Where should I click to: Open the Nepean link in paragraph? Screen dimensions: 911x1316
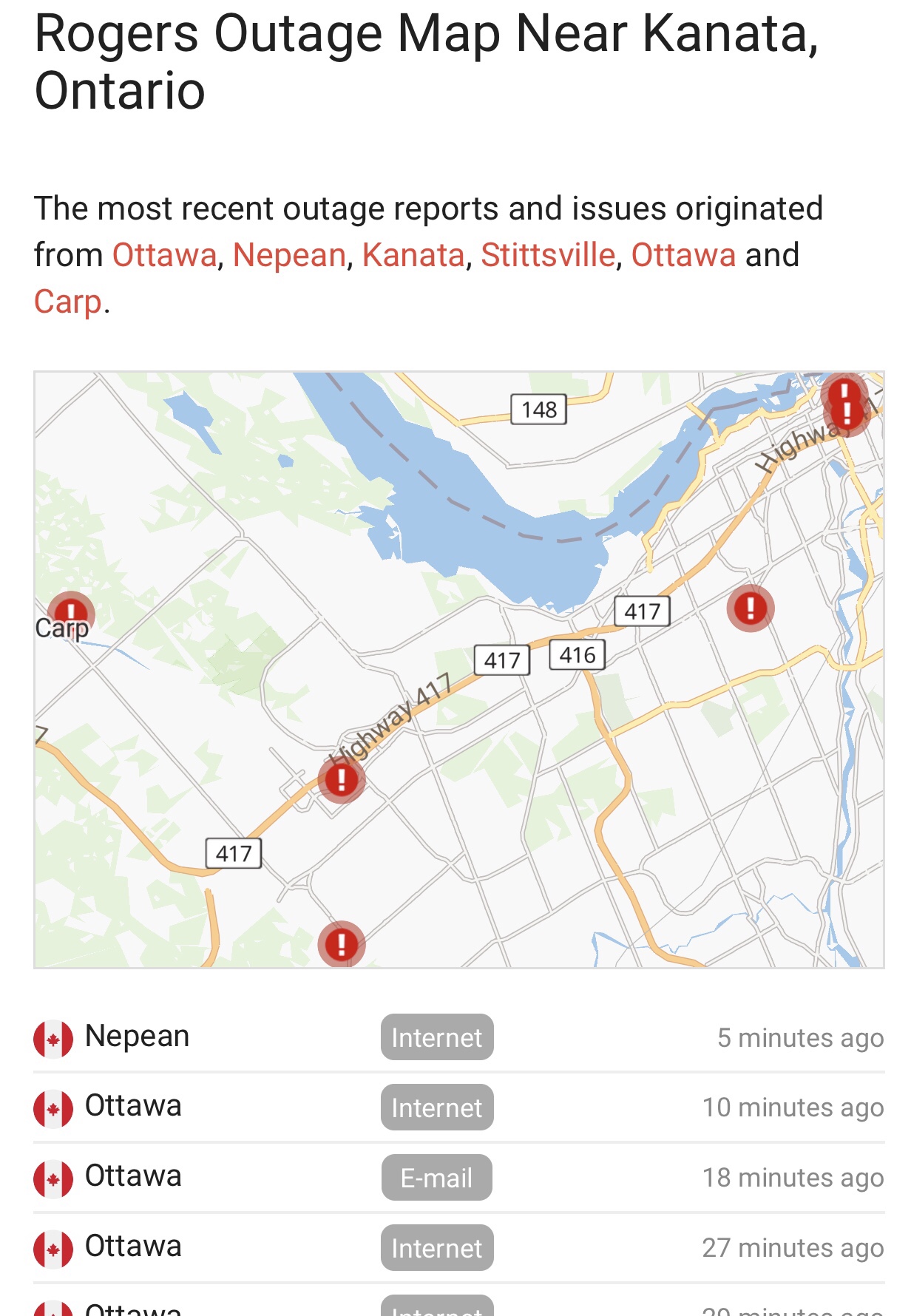pyautogui.click(x=289, y=255)
